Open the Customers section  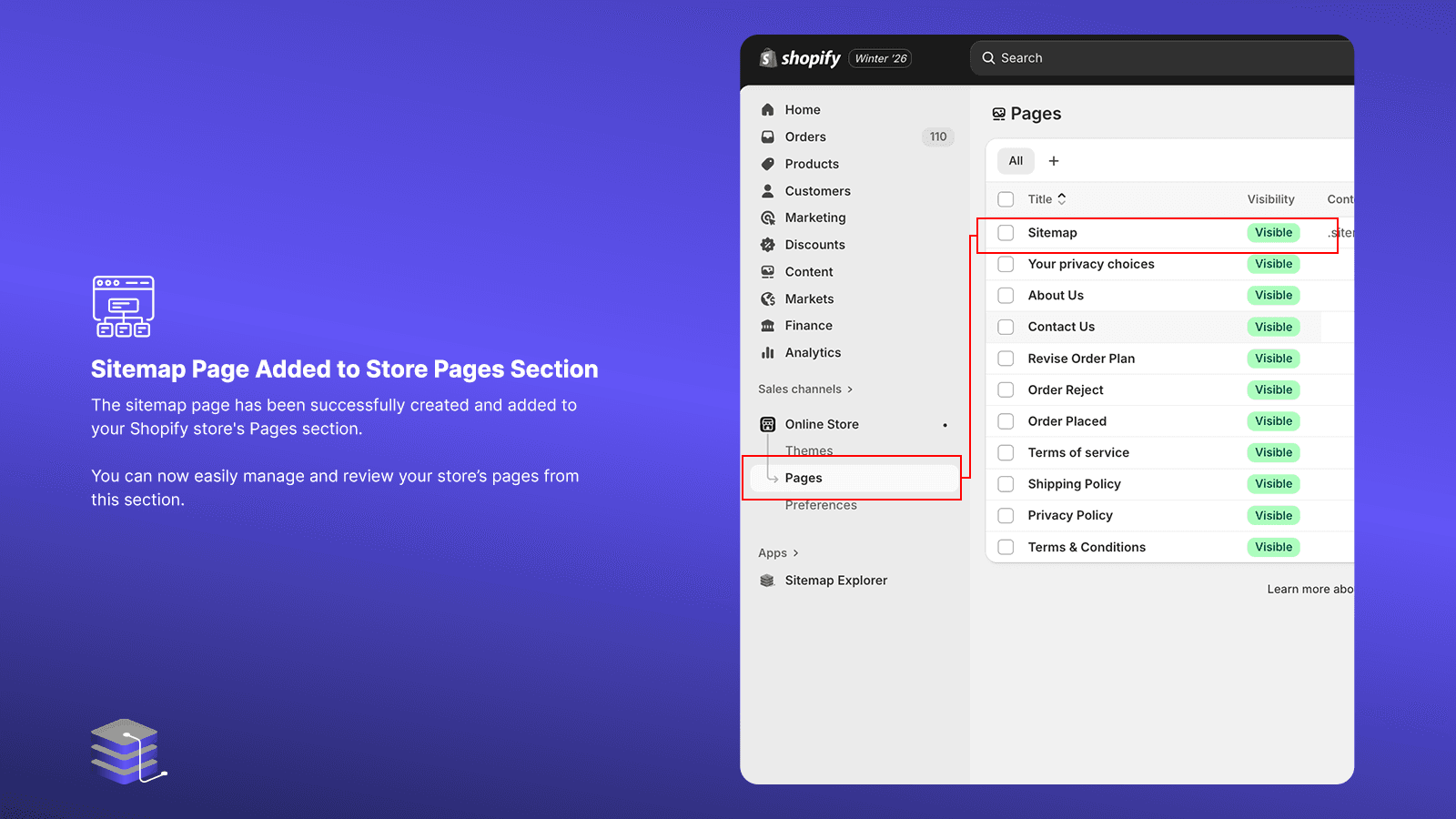817,191
